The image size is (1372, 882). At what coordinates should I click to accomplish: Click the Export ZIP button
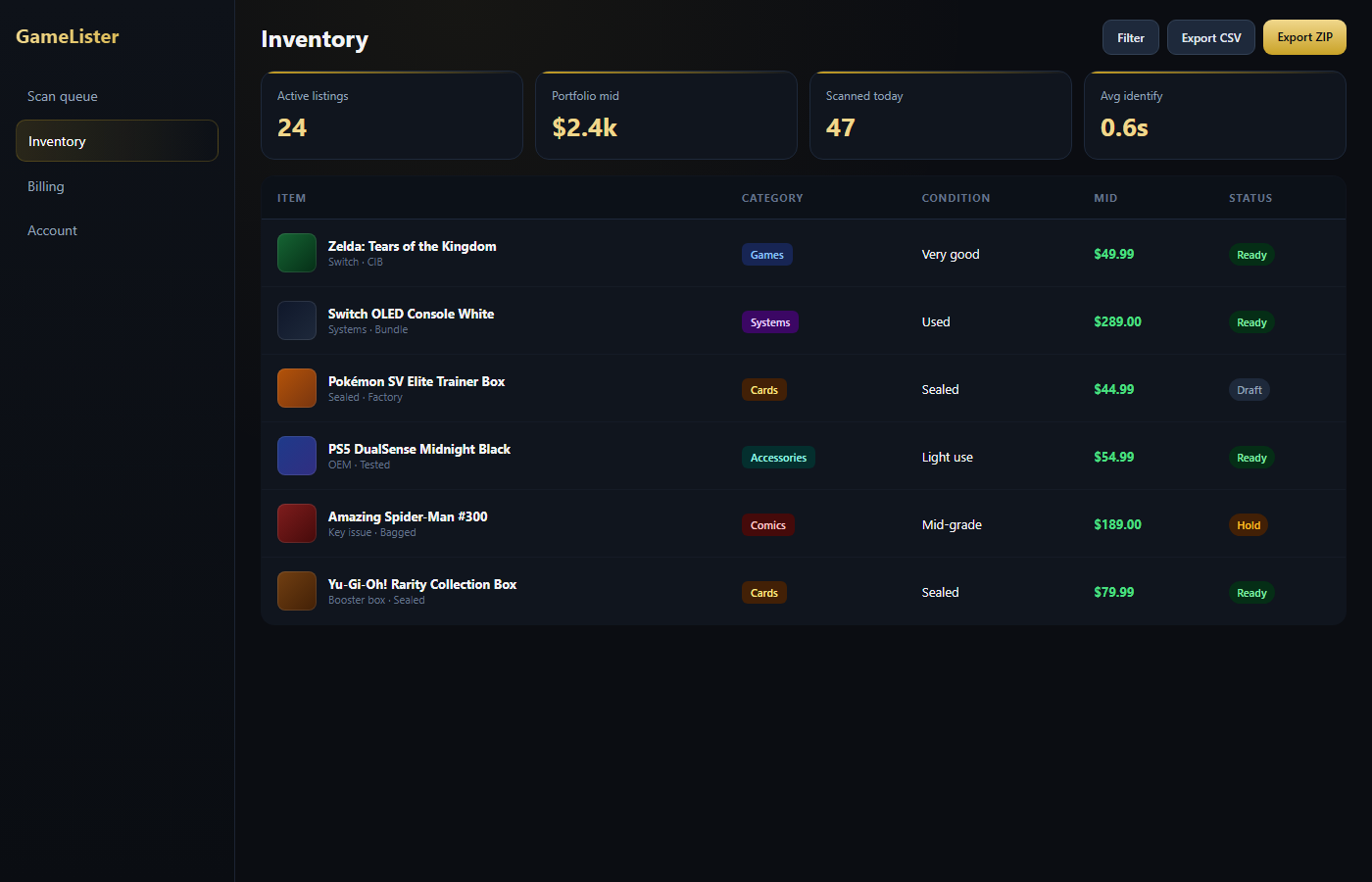(1304, 37)
